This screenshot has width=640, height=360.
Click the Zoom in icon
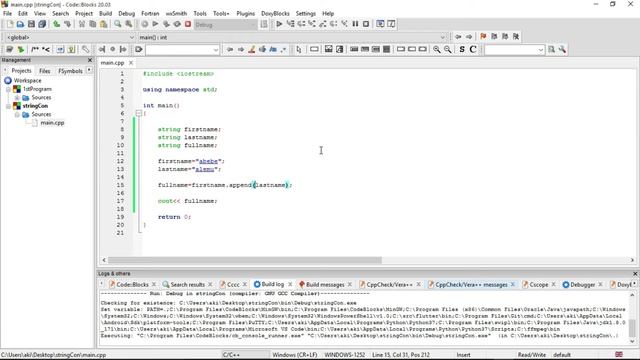[437, 49]
